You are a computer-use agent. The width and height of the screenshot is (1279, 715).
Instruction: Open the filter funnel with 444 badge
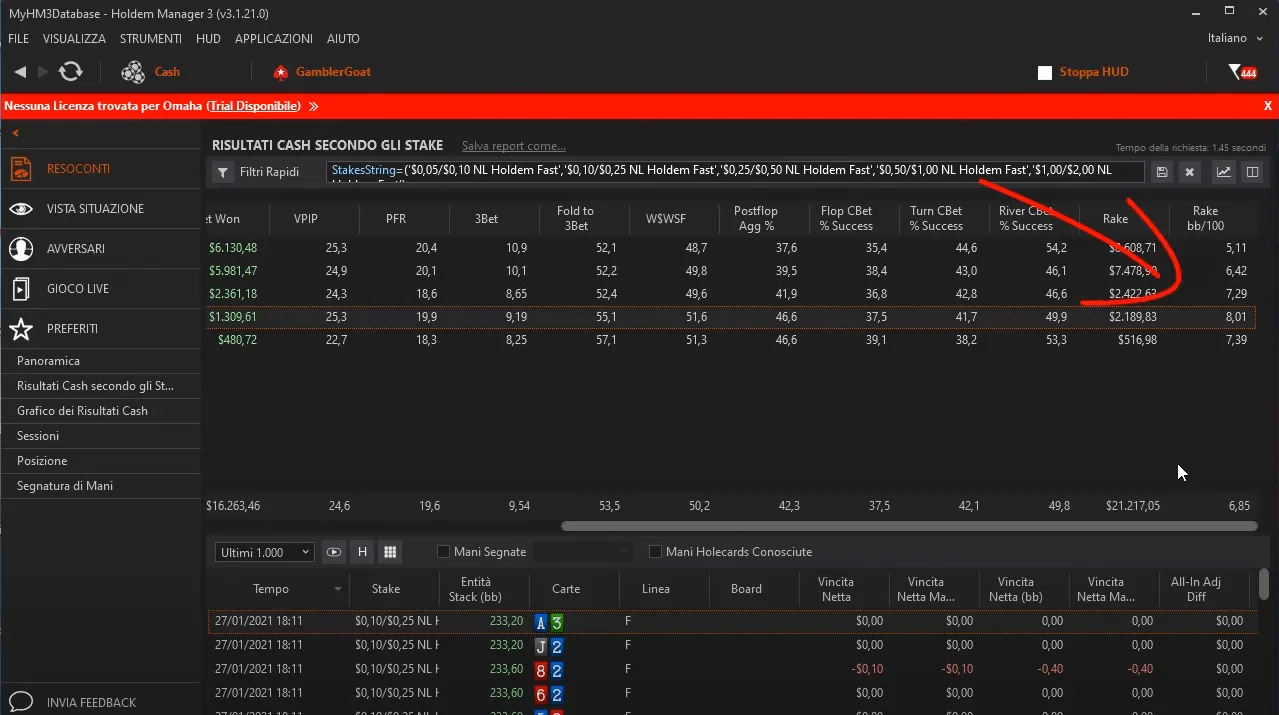coord(1241,72)
